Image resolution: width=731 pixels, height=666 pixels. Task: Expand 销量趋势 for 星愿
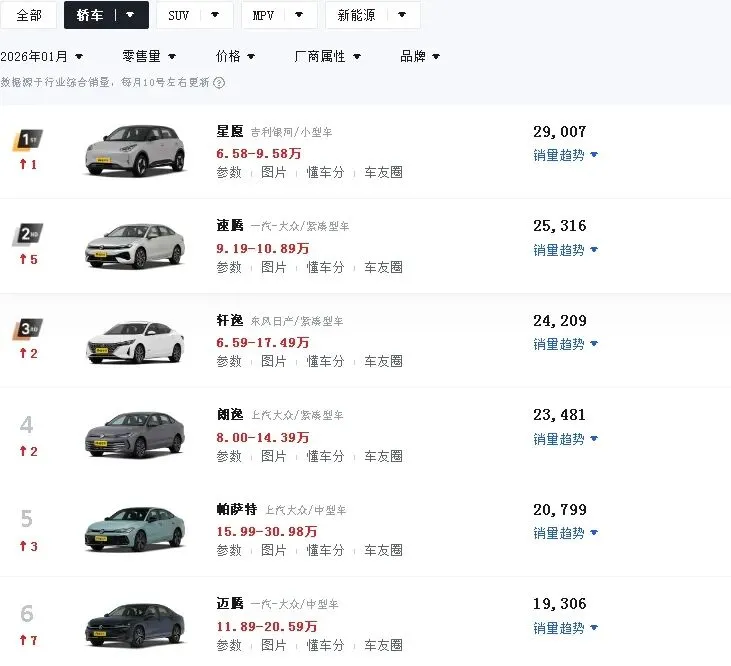(565, 155)
